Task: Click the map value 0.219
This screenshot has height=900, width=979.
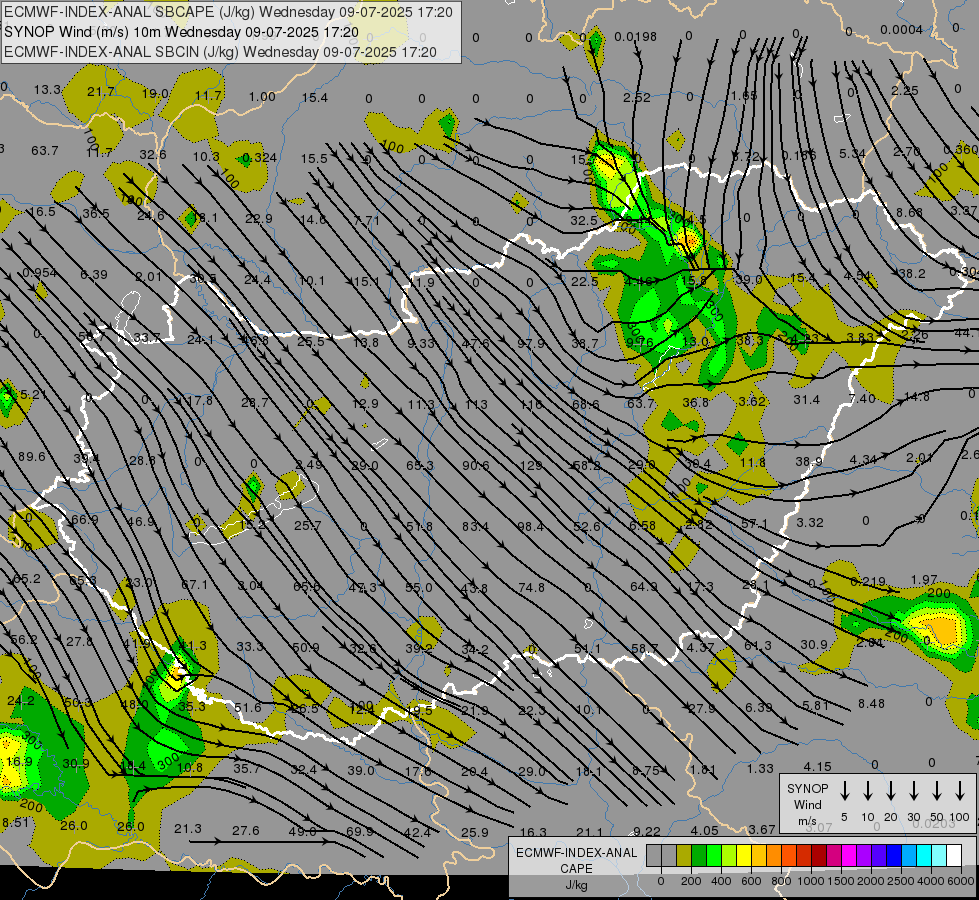Action: click(868, 581)
